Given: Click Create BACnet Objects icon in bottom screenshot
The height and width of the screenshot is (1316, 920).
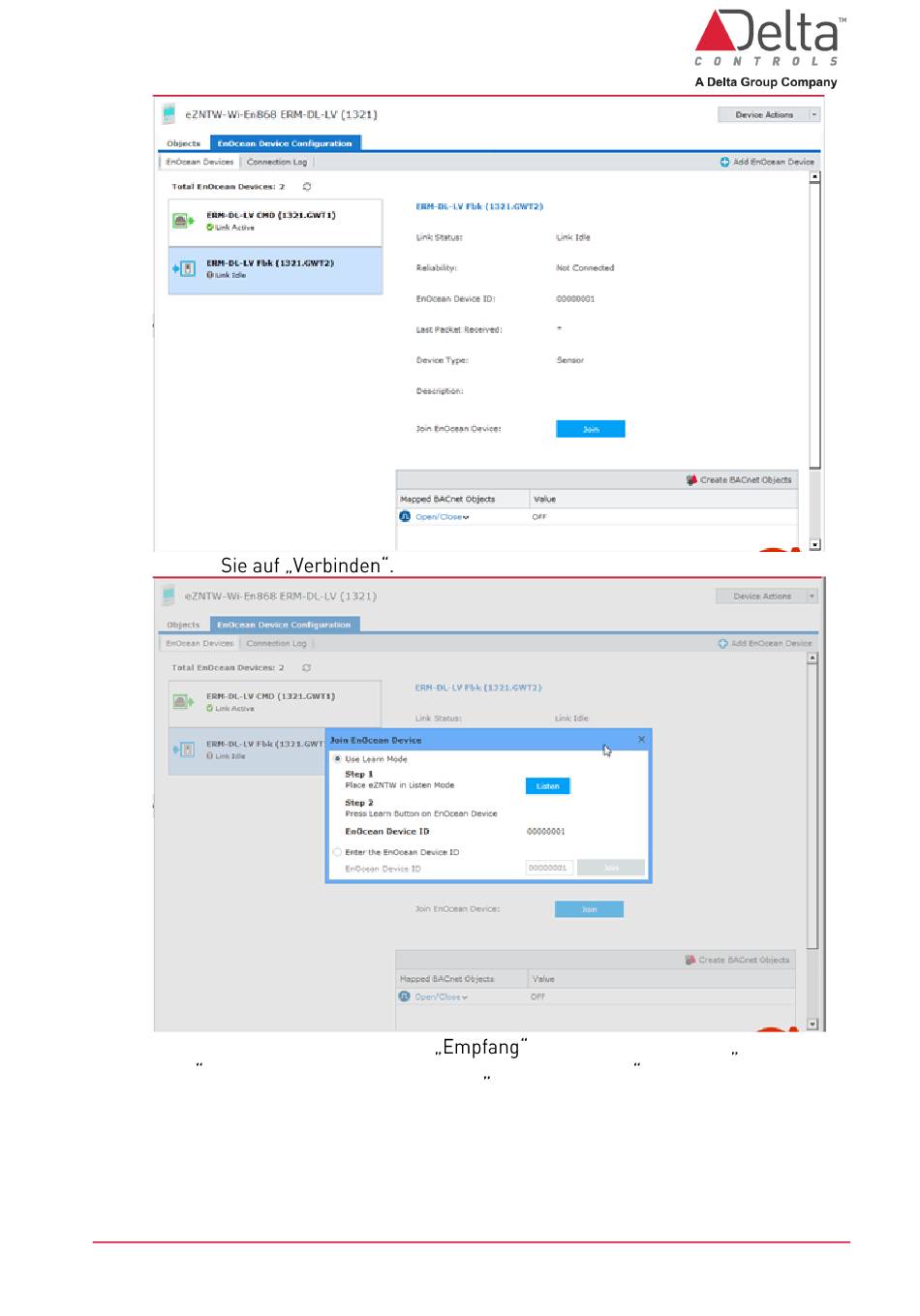Looking at the screenshot, I should [x=690, y=960].
